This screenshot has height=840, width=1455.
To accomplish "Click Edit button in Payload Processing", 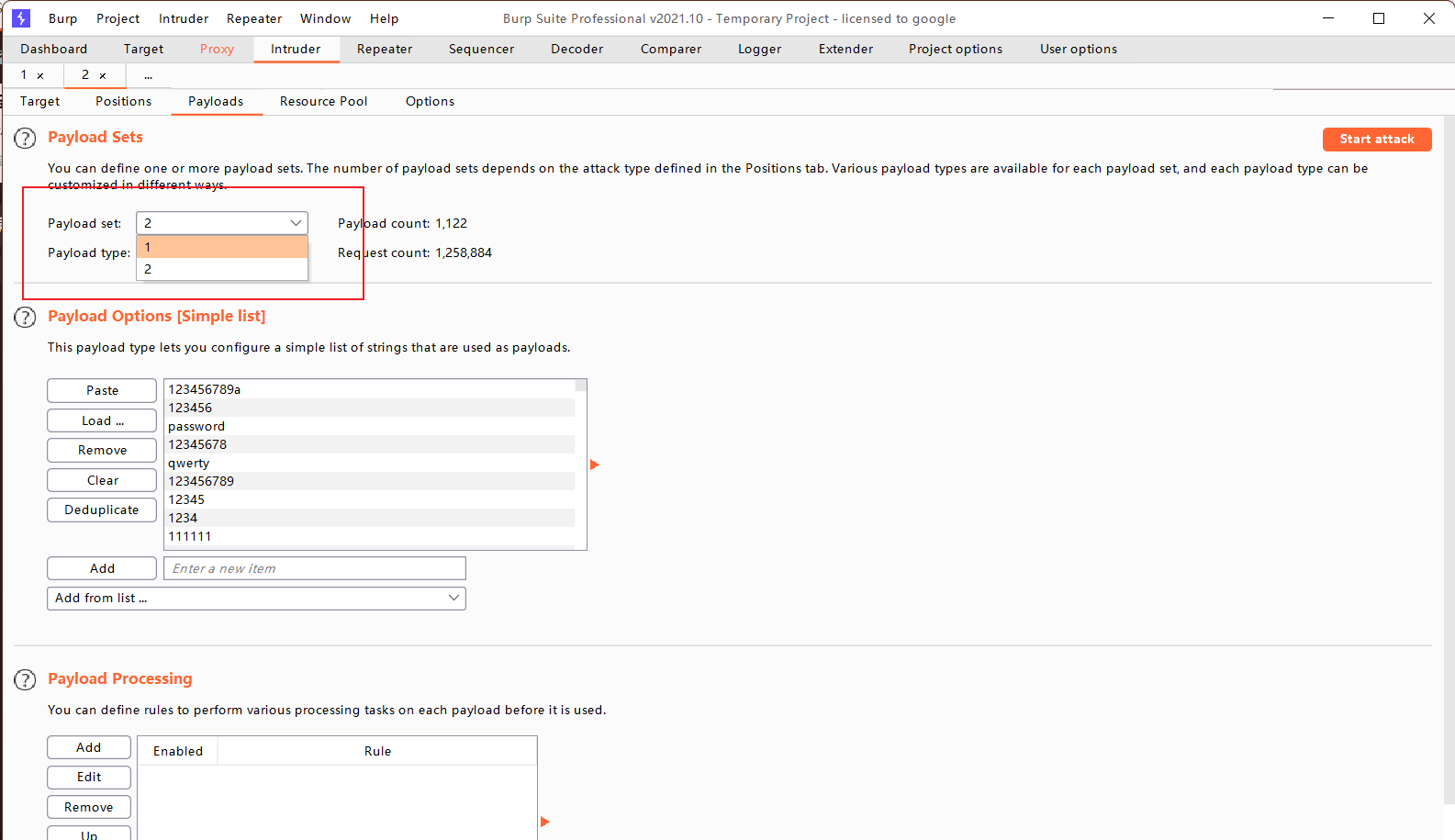I will (x=89, y=777).
